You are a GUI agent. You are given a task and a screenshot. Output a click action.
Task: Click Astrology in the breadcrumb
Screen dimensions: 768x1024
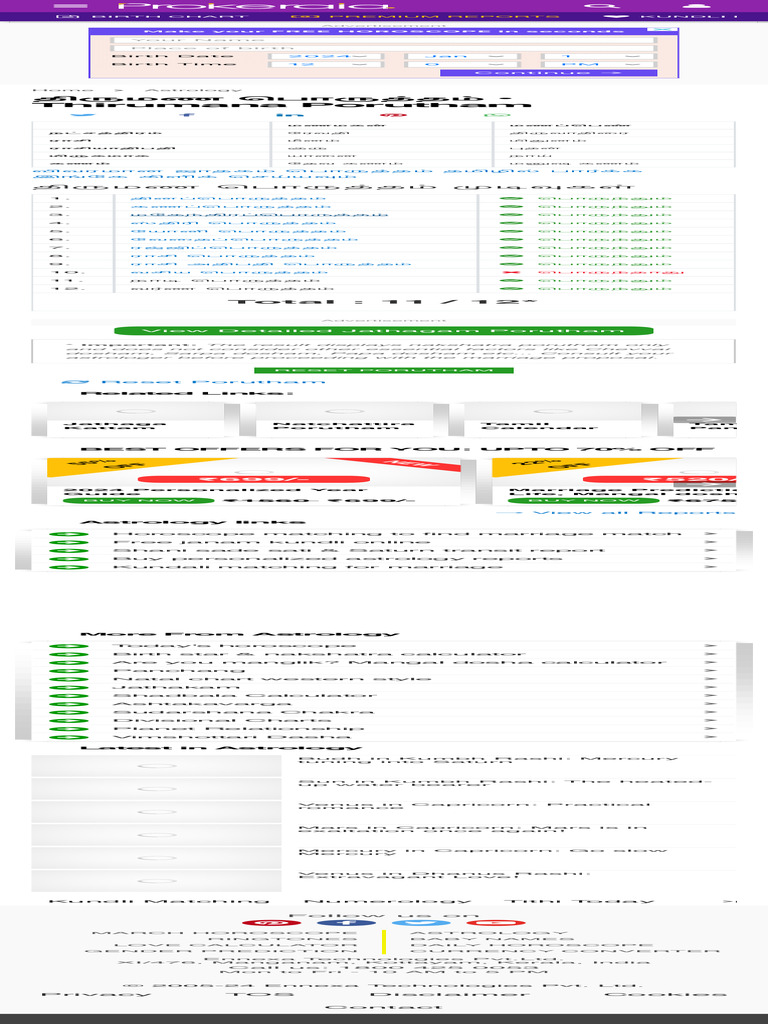click(193, 90)
